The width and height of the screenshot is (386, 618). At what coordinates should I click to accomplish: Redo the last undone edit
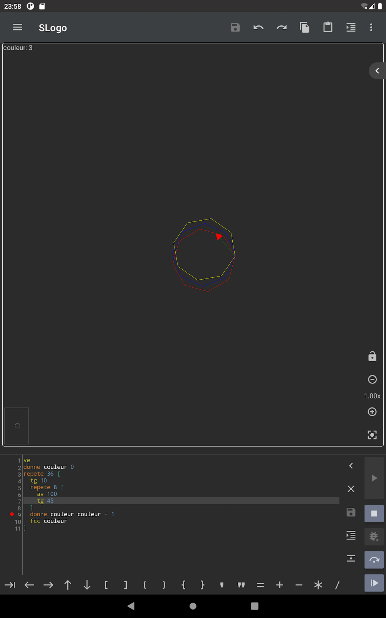282,27
